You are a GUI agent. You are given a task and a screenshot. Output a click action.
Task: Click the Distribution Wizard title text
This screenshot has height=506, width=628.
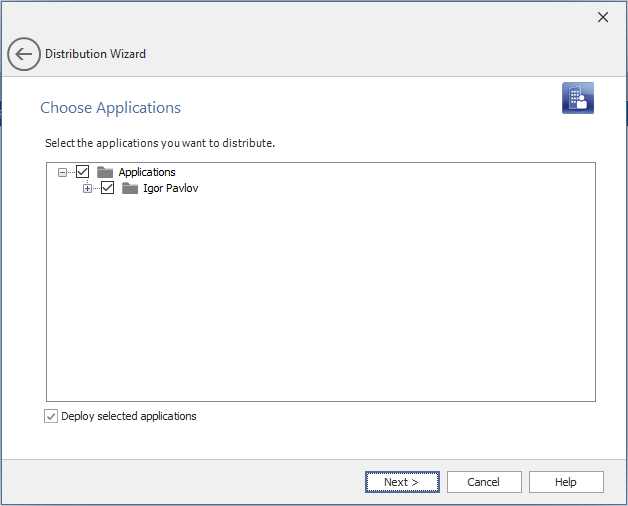tap(95, 54)
